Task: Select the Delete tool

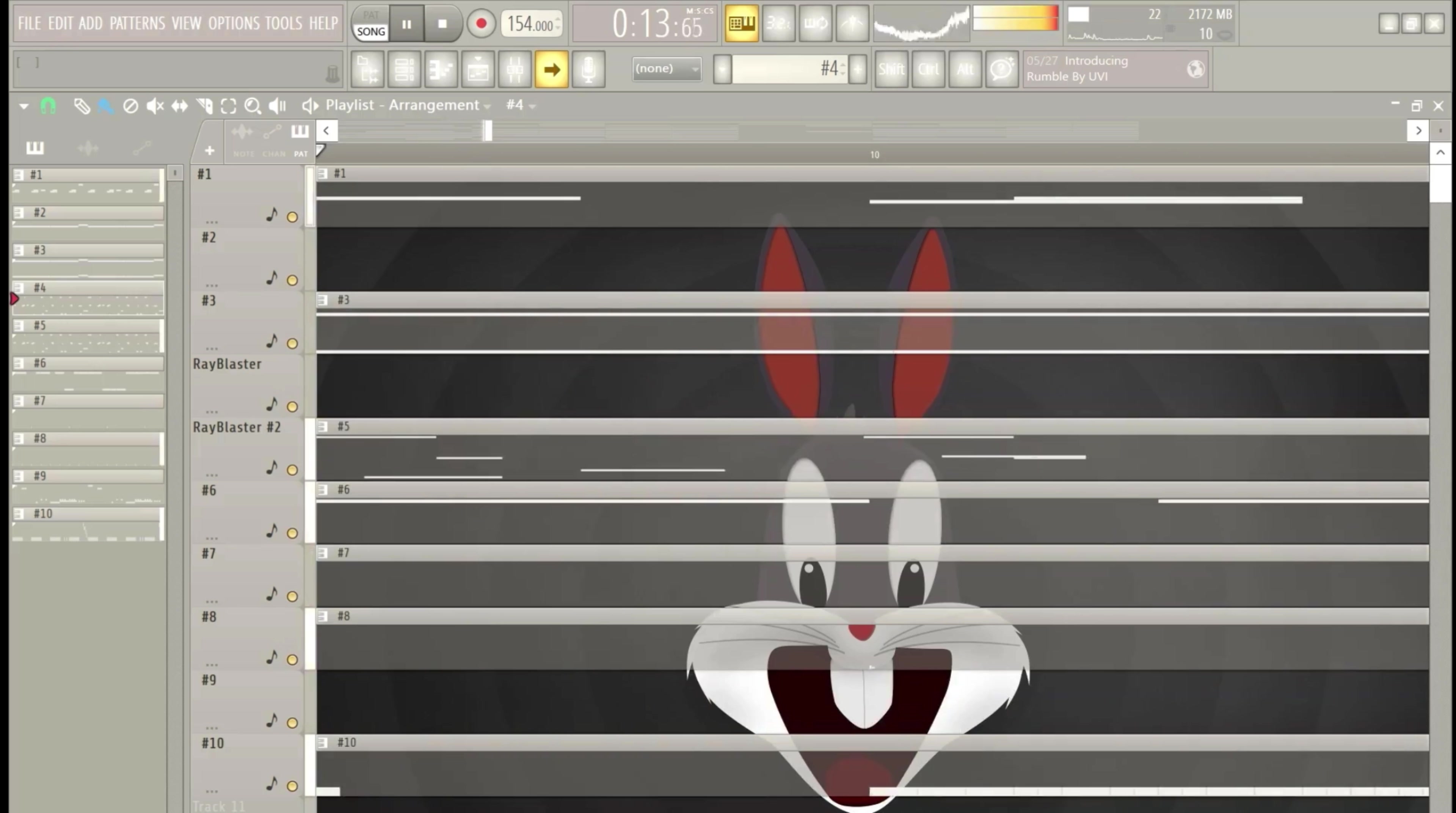Action: [130, 106]
